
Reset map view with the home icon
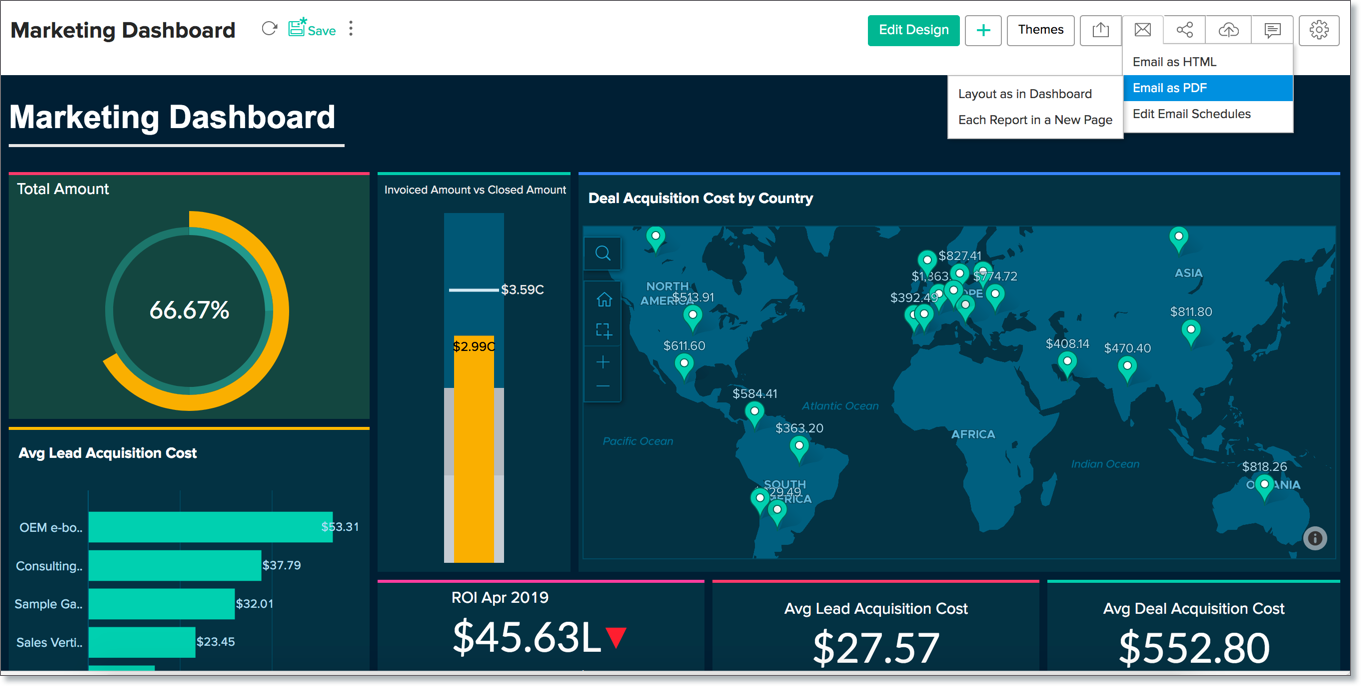(x=602, y=298)
